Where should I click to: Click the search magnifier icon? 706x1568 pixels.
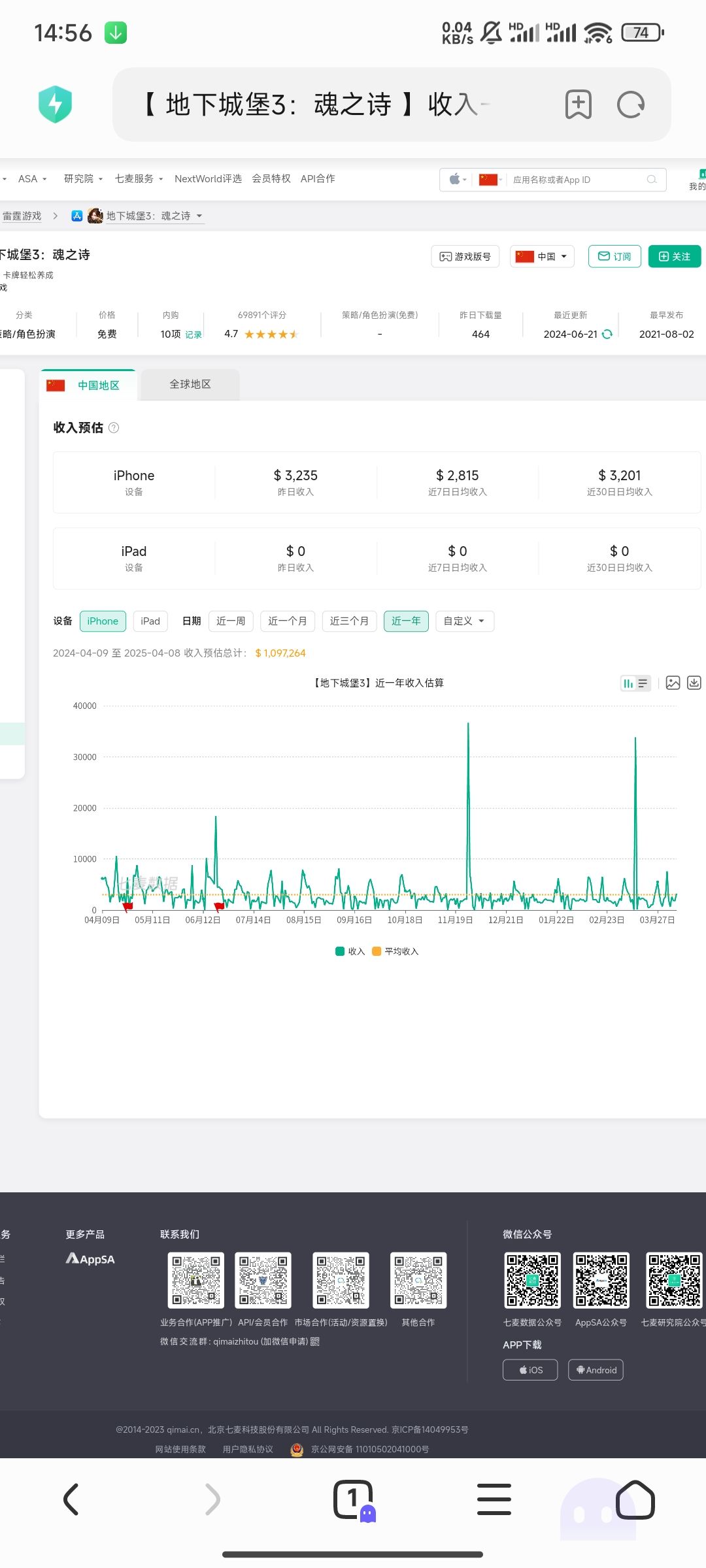click(652, 180)
